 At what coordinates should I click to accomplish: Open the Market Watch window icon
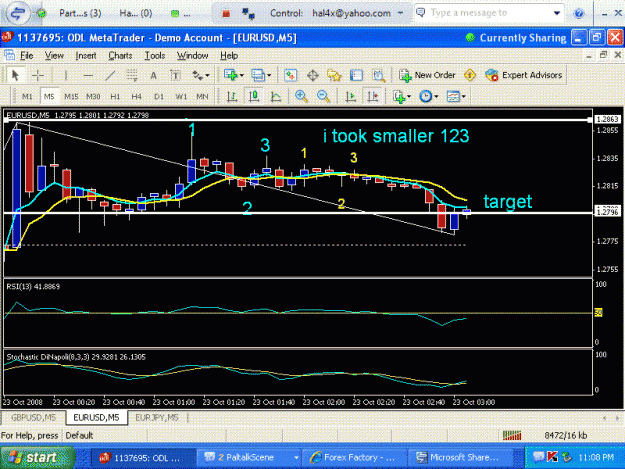coord(291,75)
